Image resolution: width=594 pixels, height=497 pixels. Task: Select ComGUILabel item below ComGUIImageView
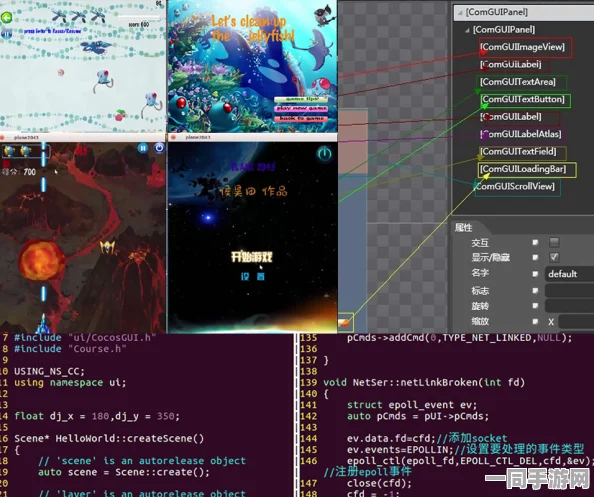pos(511,64)
